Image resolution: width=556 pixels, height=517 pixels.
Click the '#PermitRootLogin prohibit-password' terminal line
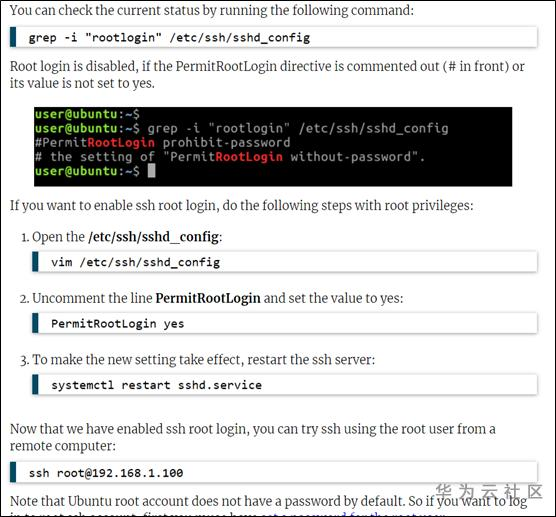(162, 143)
